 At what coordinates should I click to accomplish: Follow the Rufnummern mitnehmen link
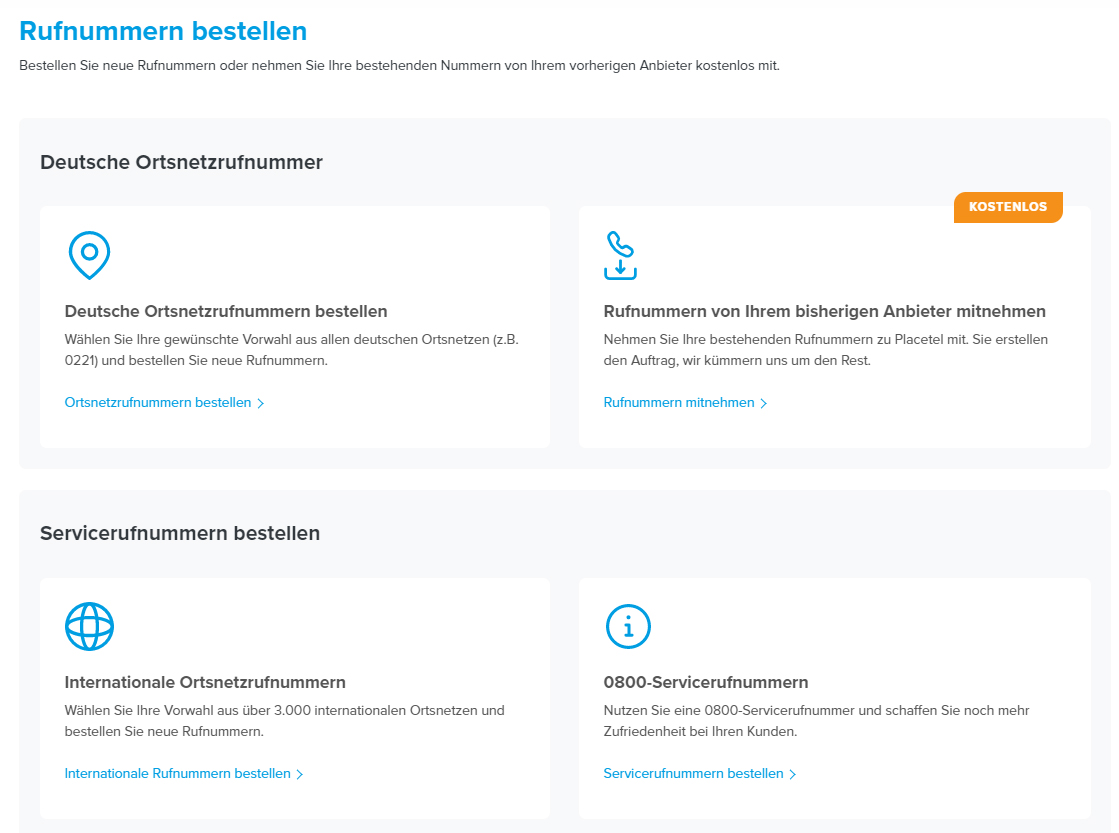pos(679,403)
